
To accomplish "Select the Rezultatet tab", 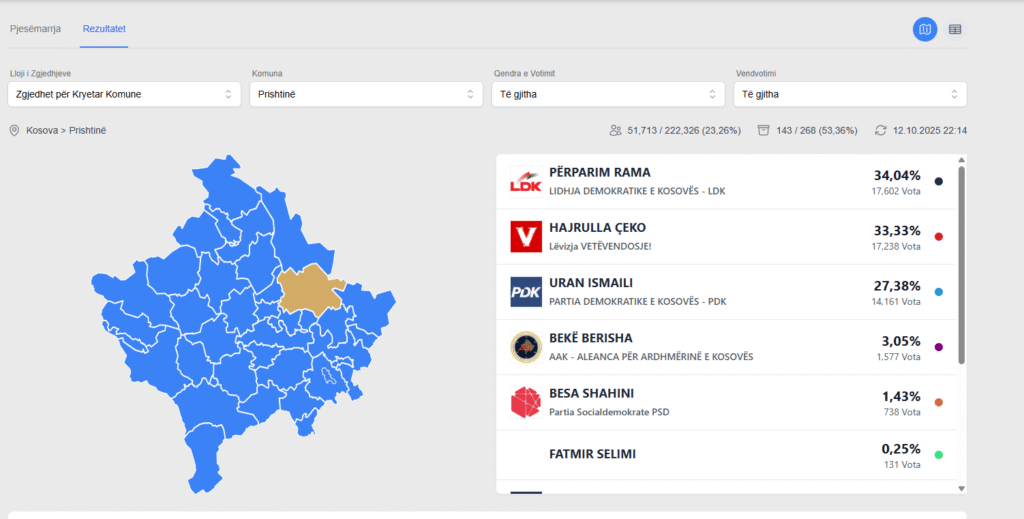I will 104,28.
